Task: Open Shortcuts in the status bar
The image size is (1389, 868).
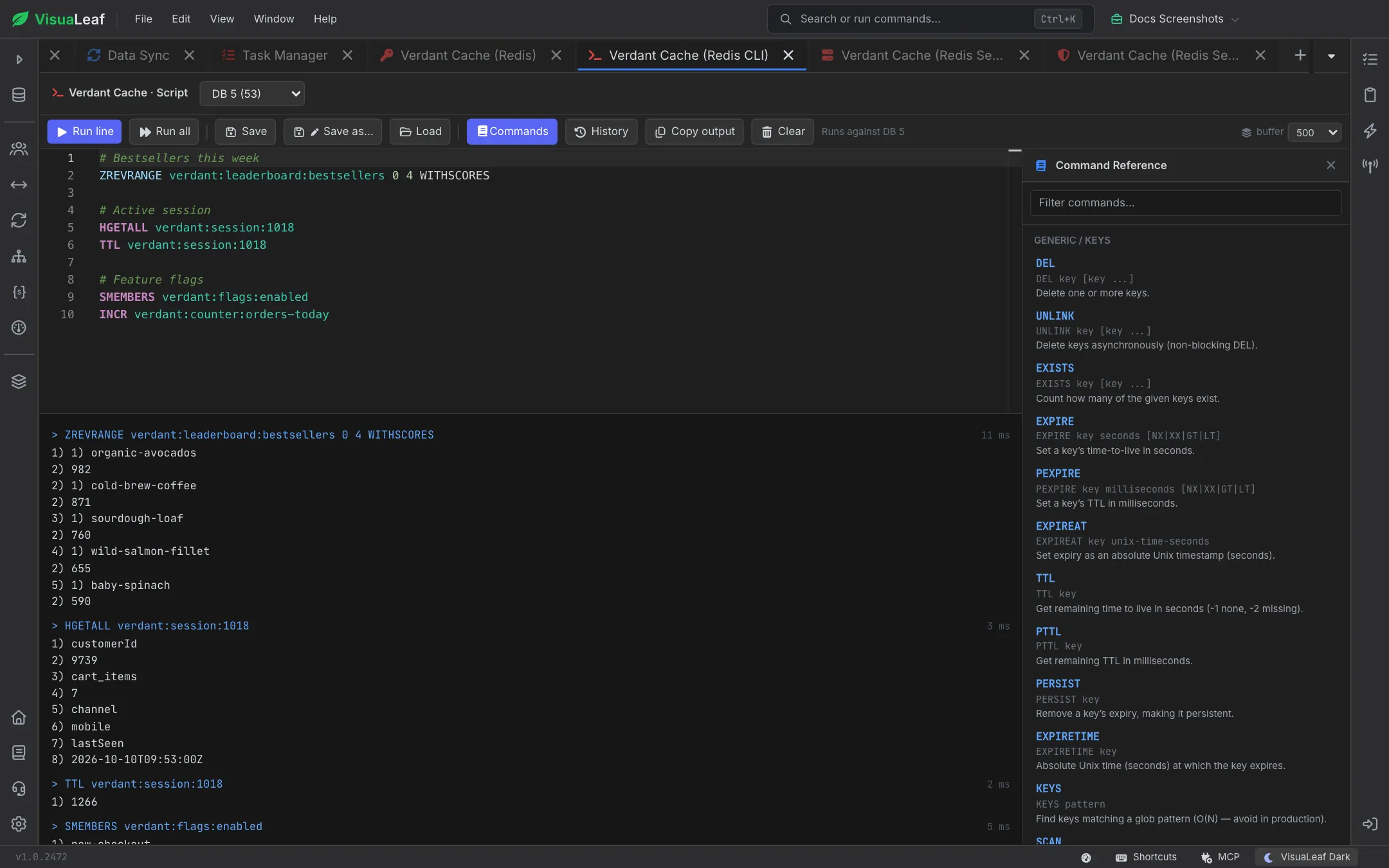Action: [x=1146, y=857]
